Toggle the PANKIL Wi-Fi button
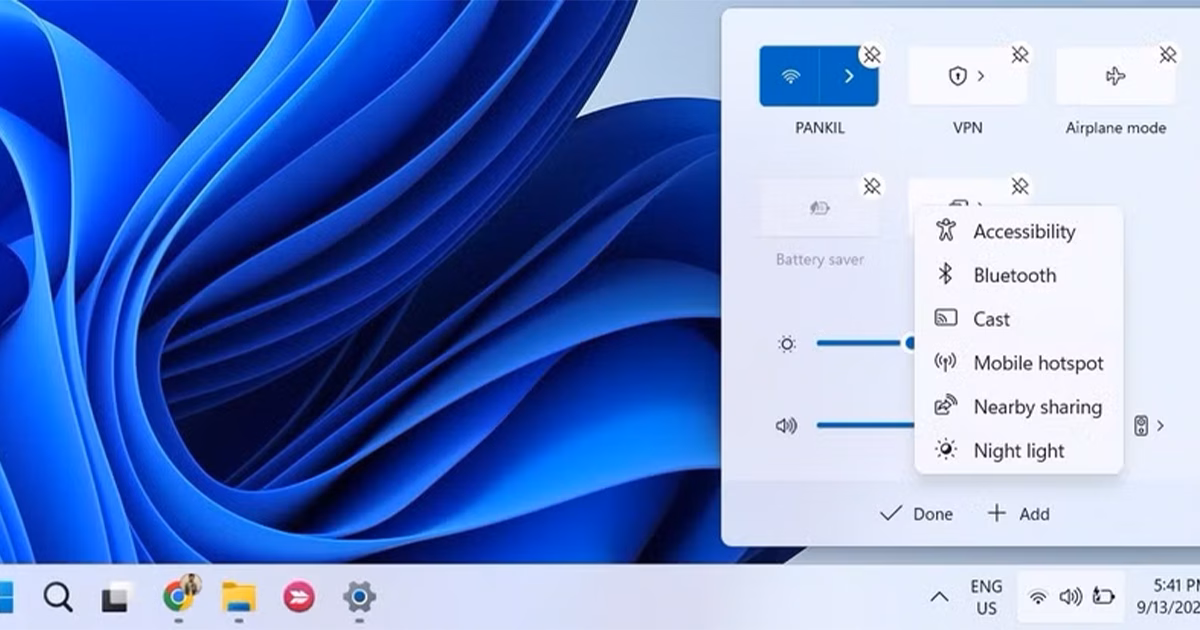The height and width of the screenshot is (630, 1200). point(789,76)
